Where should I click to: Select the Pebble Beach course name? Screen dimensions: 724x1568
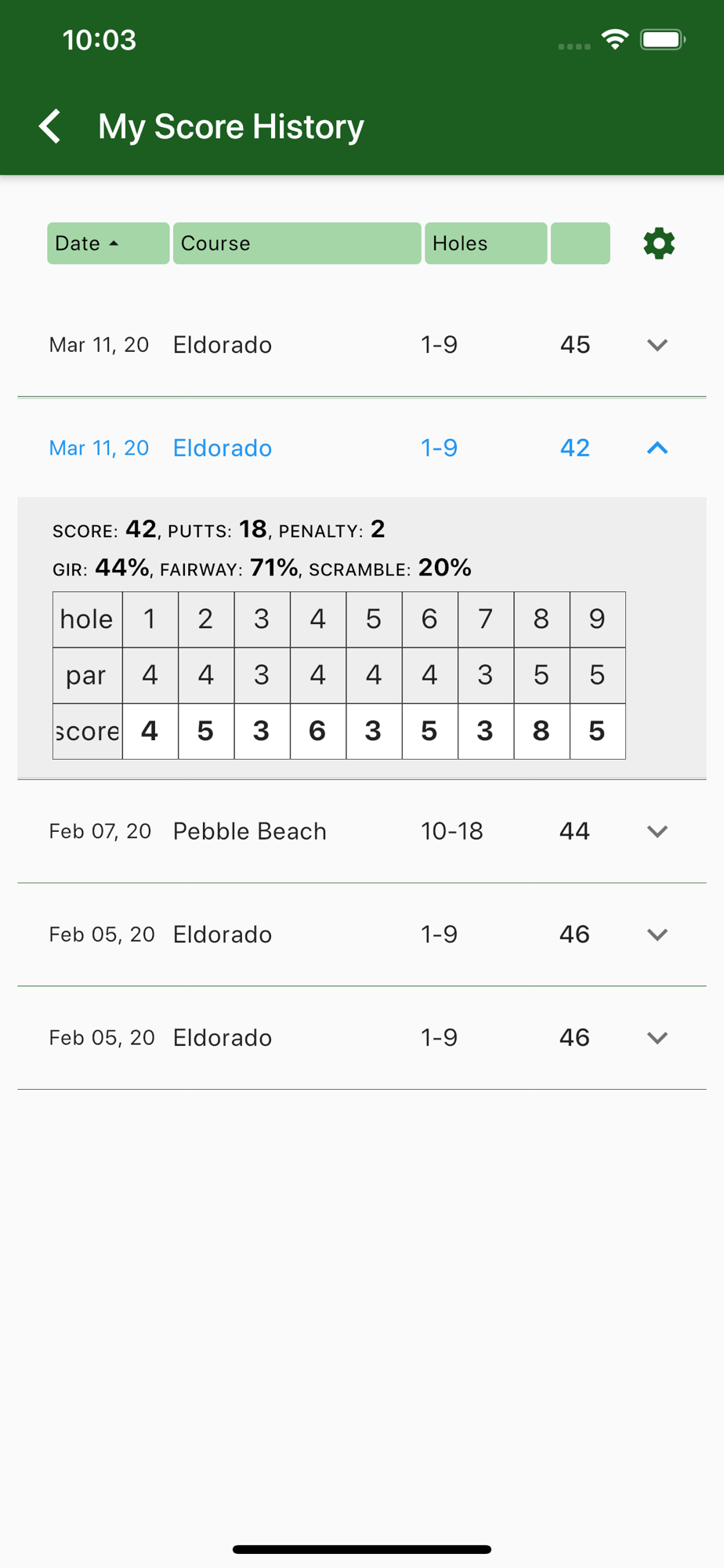(x=250, y=831)
